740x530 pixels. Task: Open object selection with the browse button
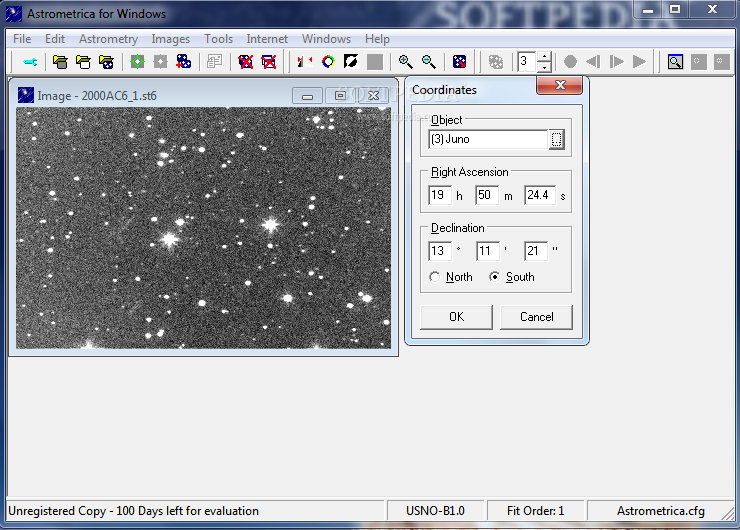556,140
